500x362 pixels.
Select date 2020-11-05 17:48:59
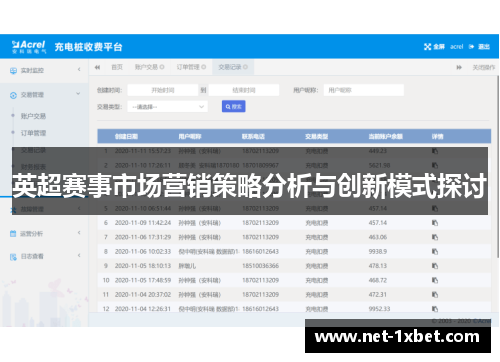coord(143,280)
